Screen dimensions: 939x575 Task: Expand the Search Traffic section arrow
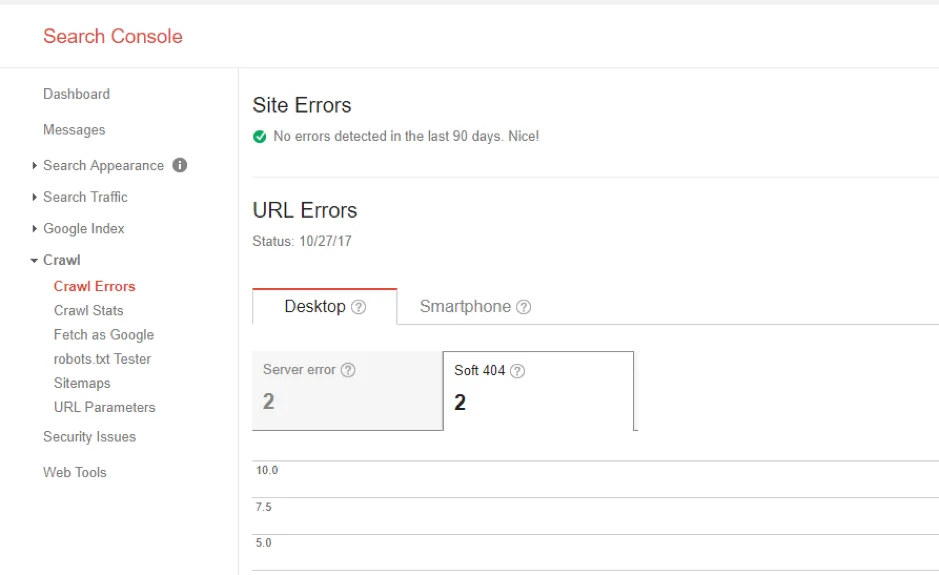coord(34,197)
